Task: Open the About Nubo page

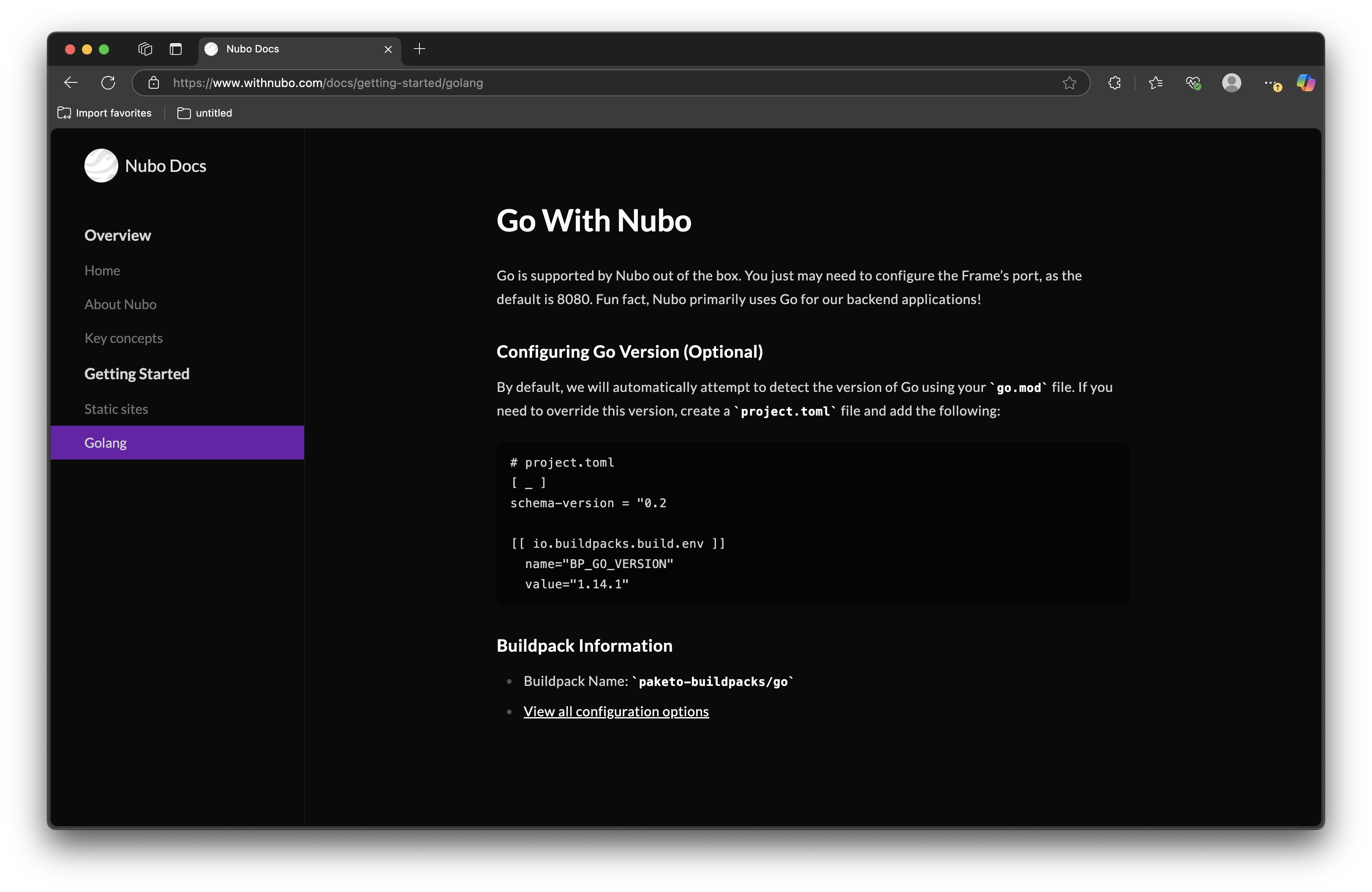Action: coord(120,304)
